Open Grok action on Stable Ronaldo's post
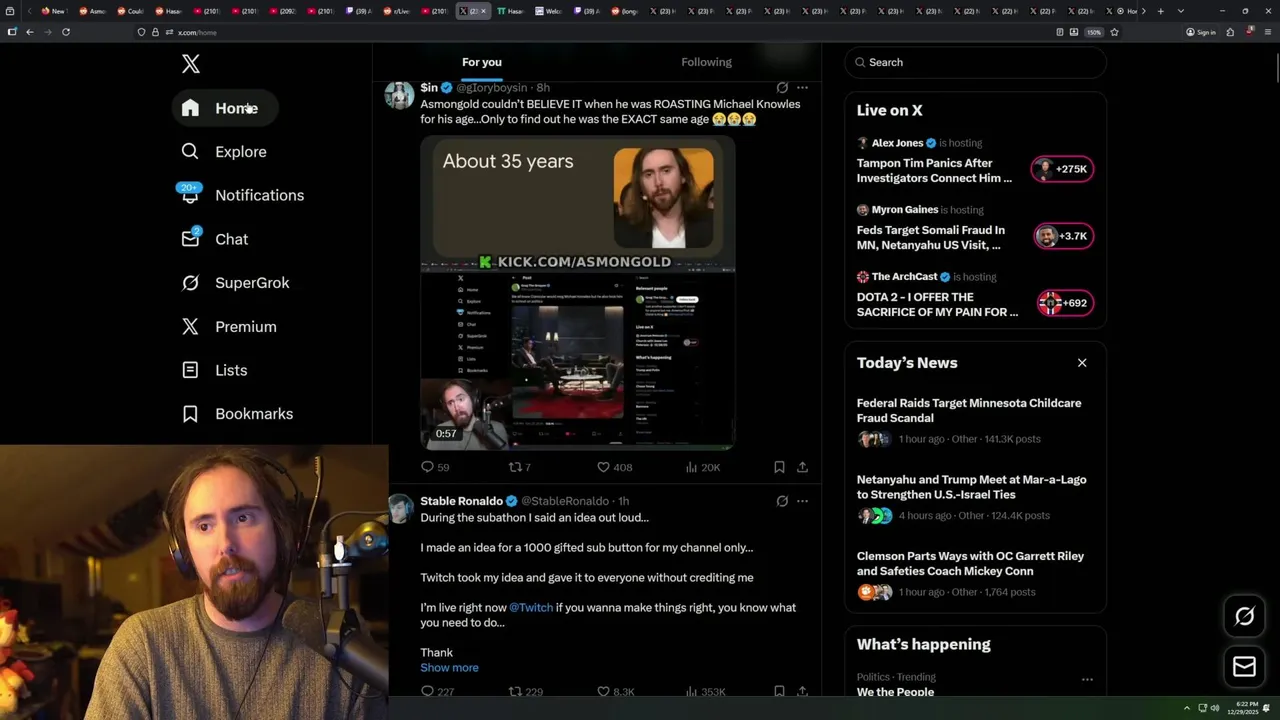The width and height of the screenshot is (1280, 720). tap(782, 501)
